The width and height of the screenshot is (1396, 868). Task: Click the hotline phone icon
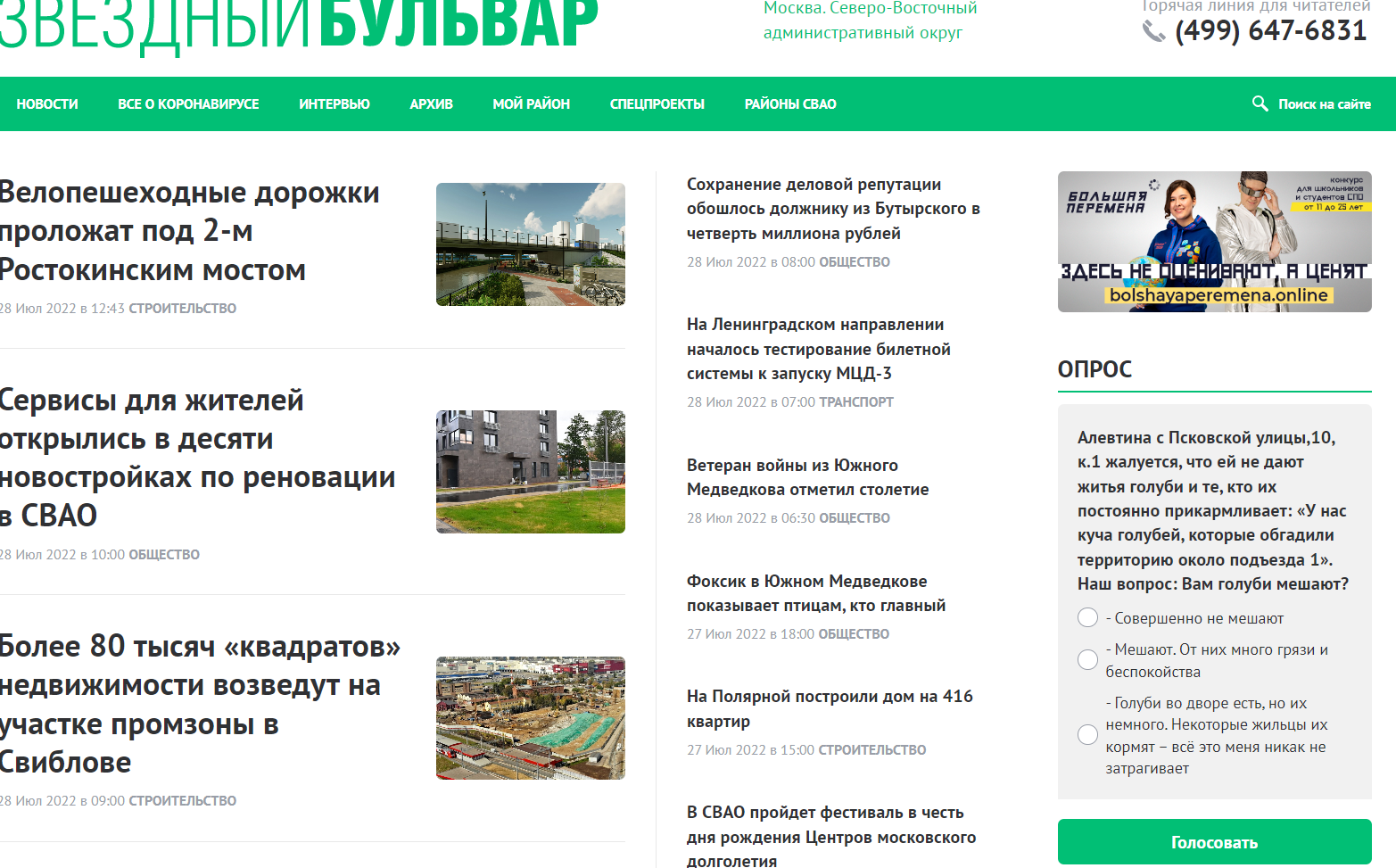coord(1154,32)
